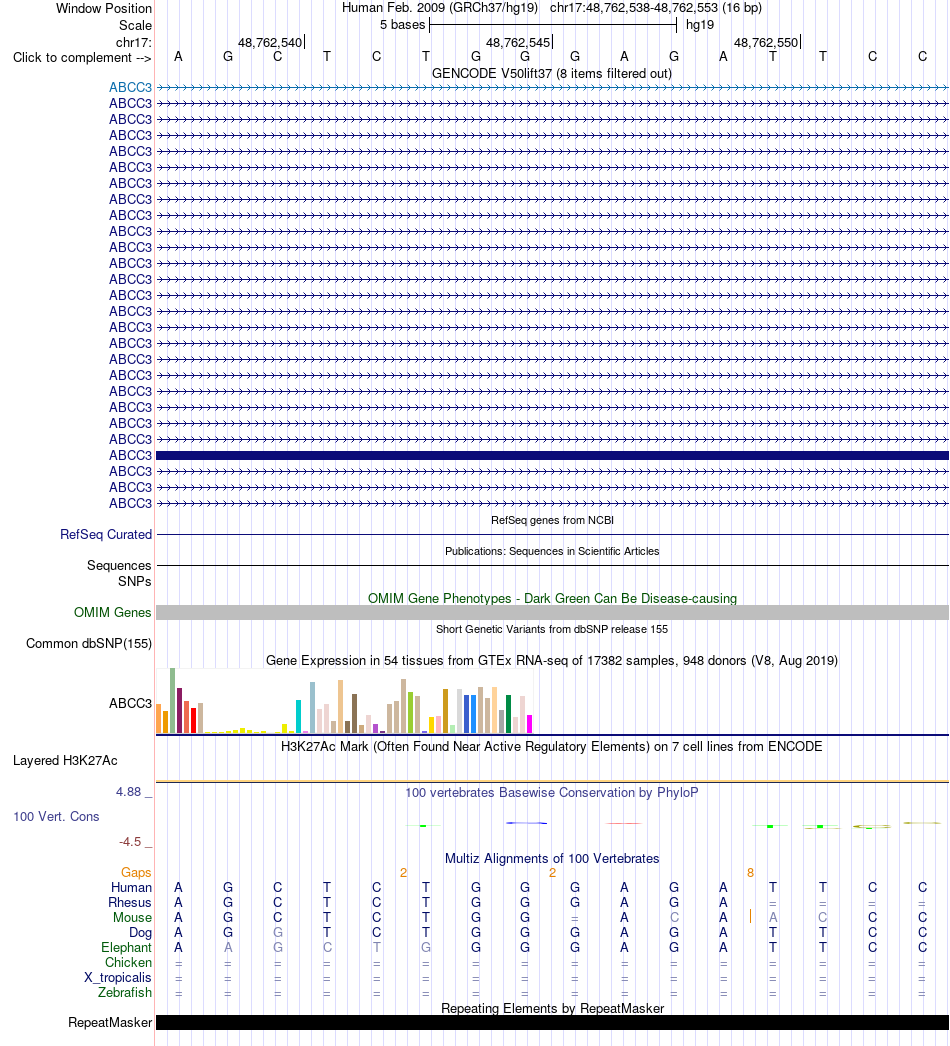Click position label 48,762,540 on ruler
The width and height of the screenshot is (950, 1046).
pyautogui.click(x=270, y=43)
